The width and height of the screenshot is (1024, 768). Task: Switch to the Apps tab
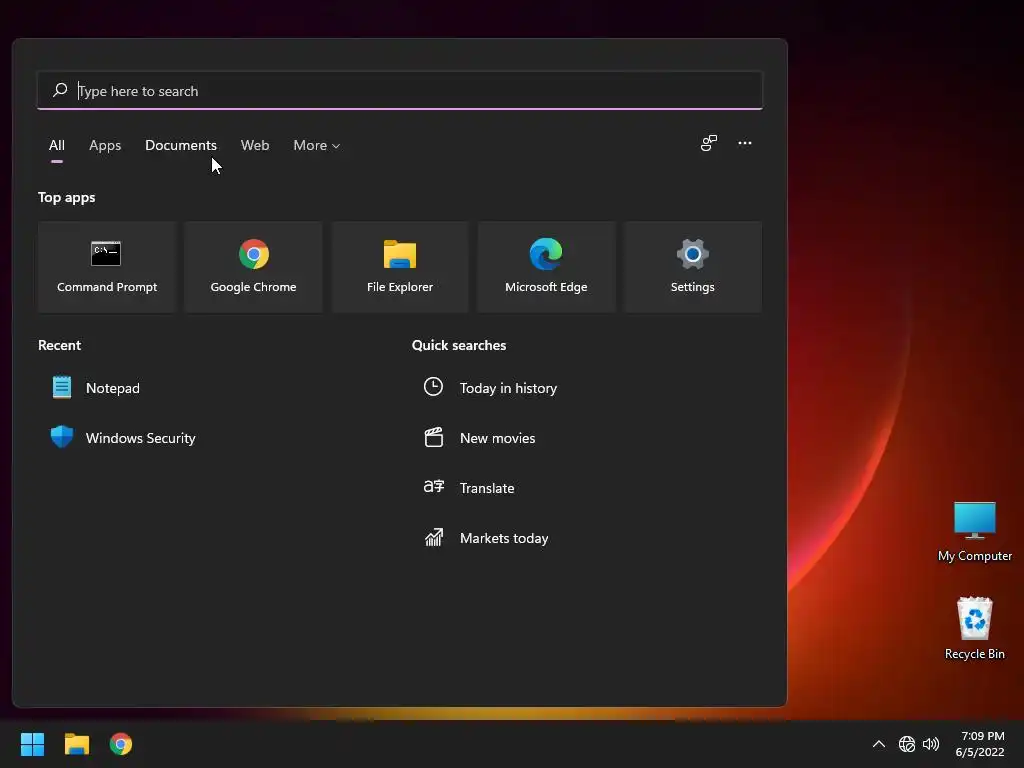[105, 145]
